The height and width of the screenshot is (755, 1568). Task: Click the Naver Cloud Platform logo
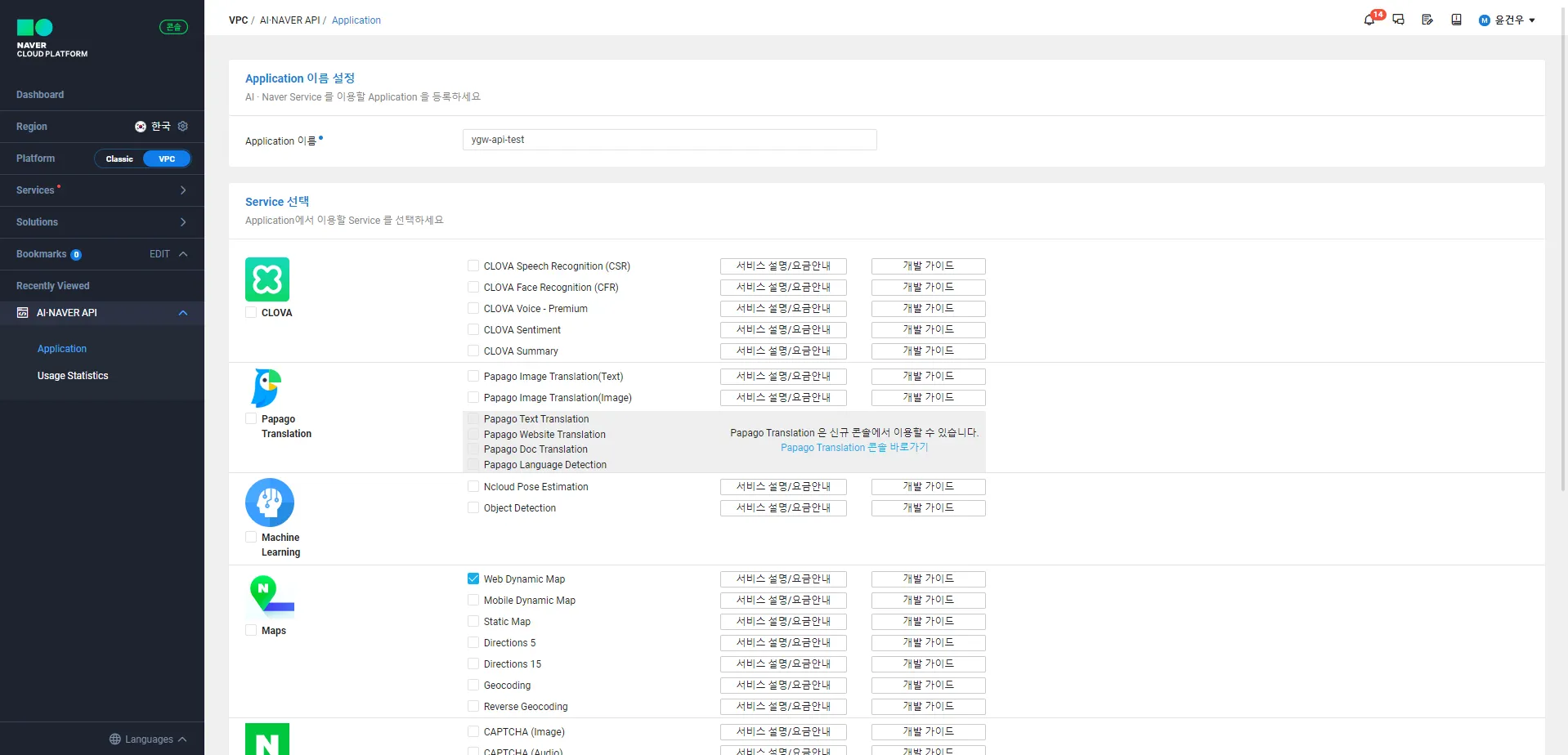(x=52, y=38)
